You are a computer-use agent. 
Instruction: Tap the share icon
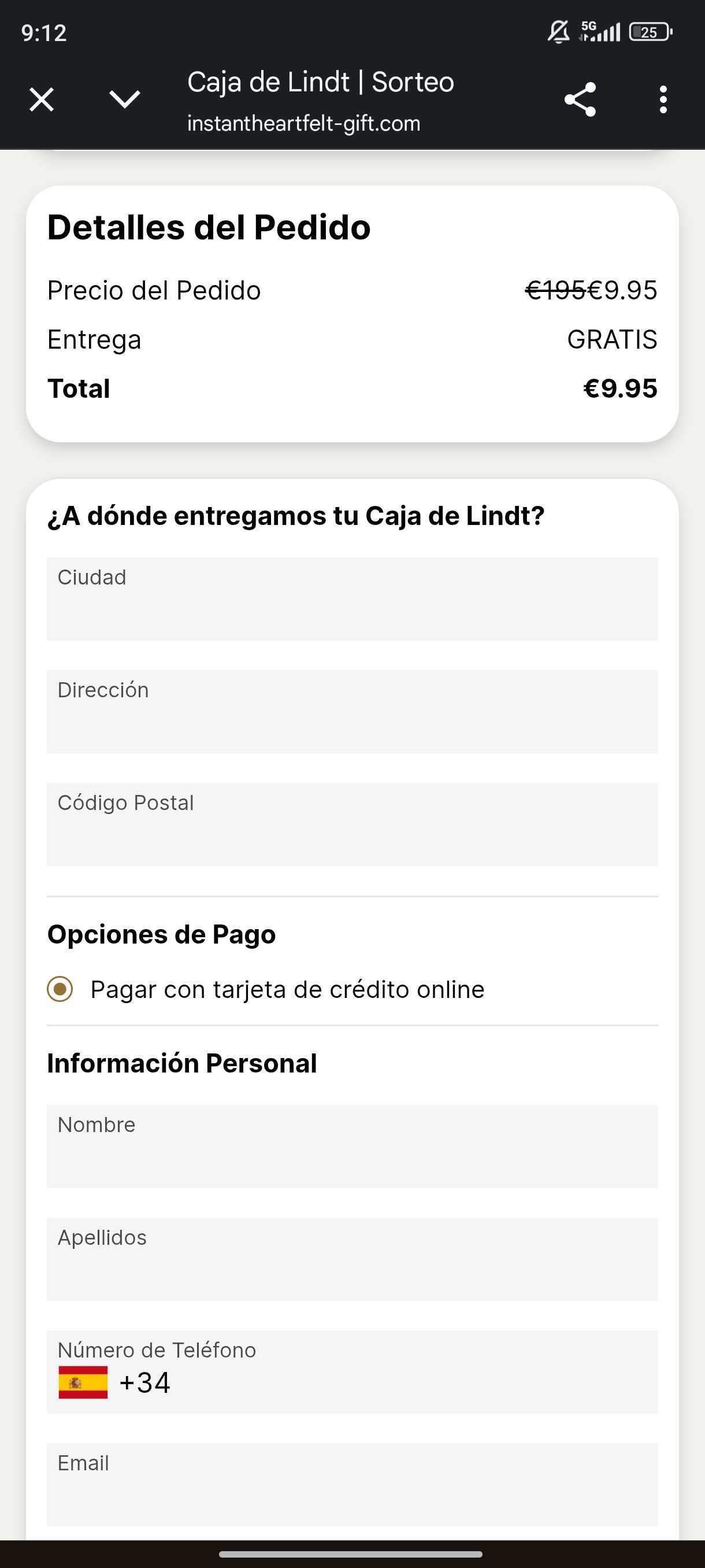(580, 99)
